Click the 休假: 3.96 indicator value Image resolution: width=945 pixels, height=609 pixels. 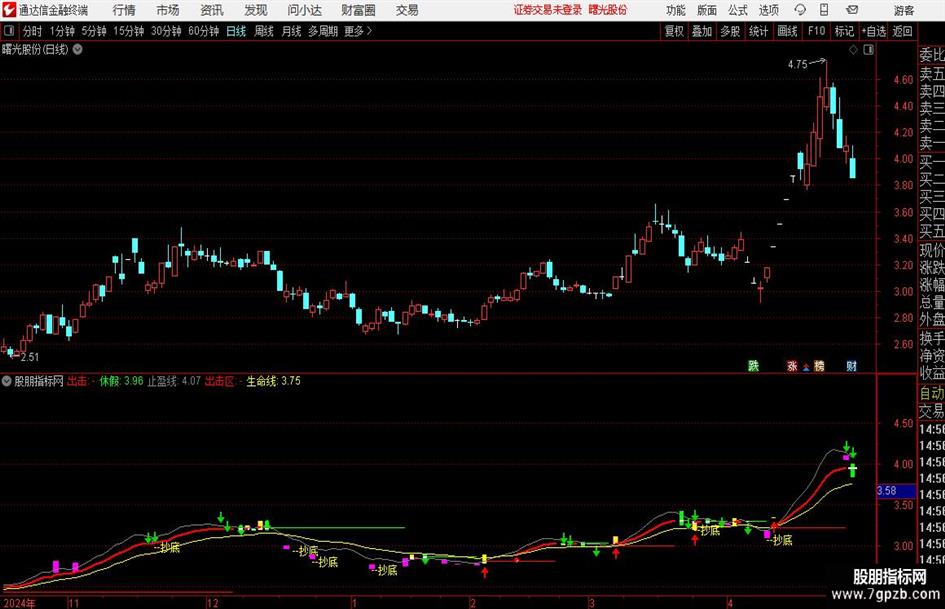pos(122,381)
